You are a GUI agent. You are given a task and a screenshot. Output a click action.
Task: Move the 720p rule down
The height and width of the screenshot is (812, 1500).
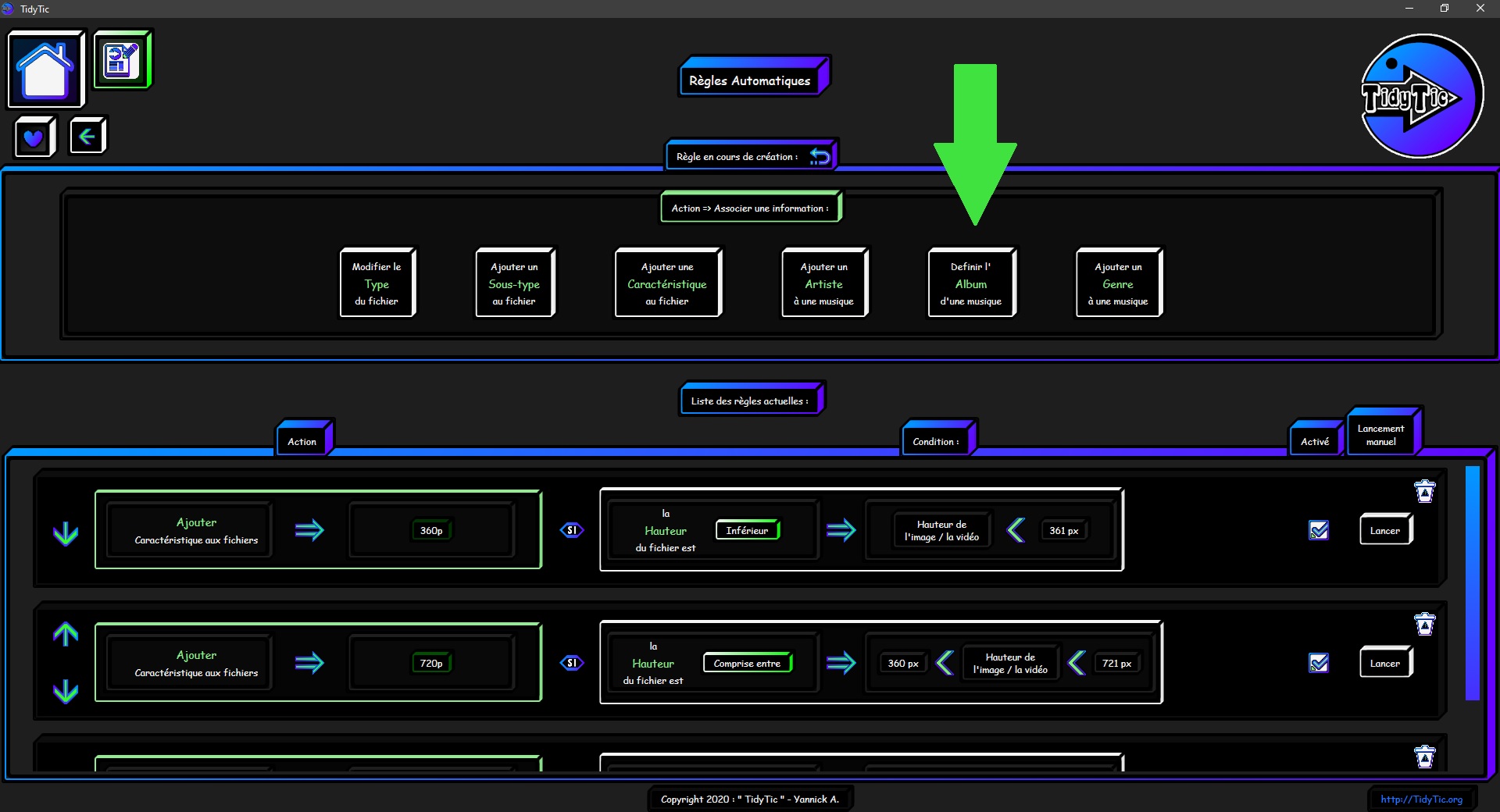66,691
